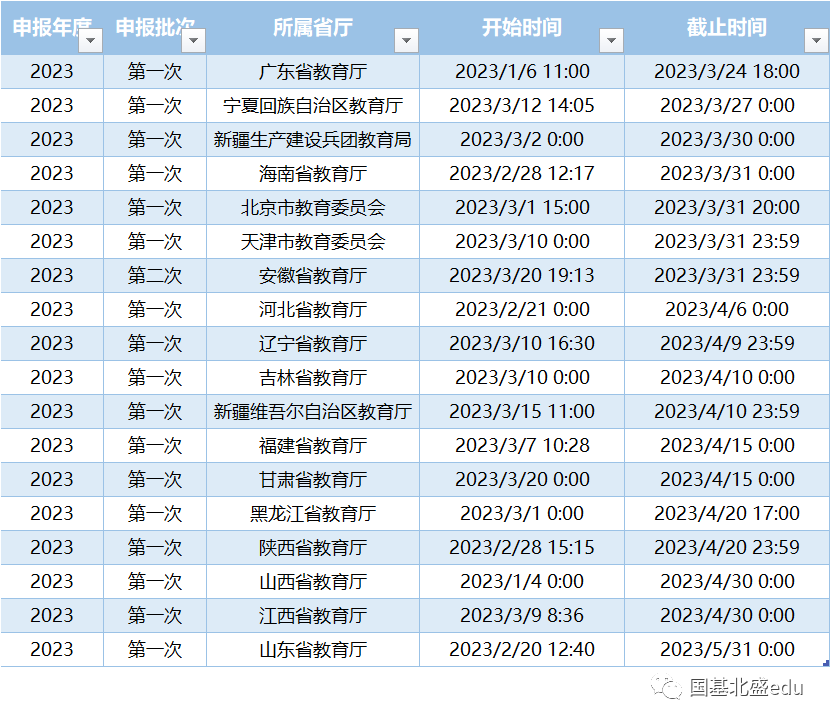Viewport: 830px width, 723px height.
Task: Select the 开始时间 column header
Action: click(520, 28)
